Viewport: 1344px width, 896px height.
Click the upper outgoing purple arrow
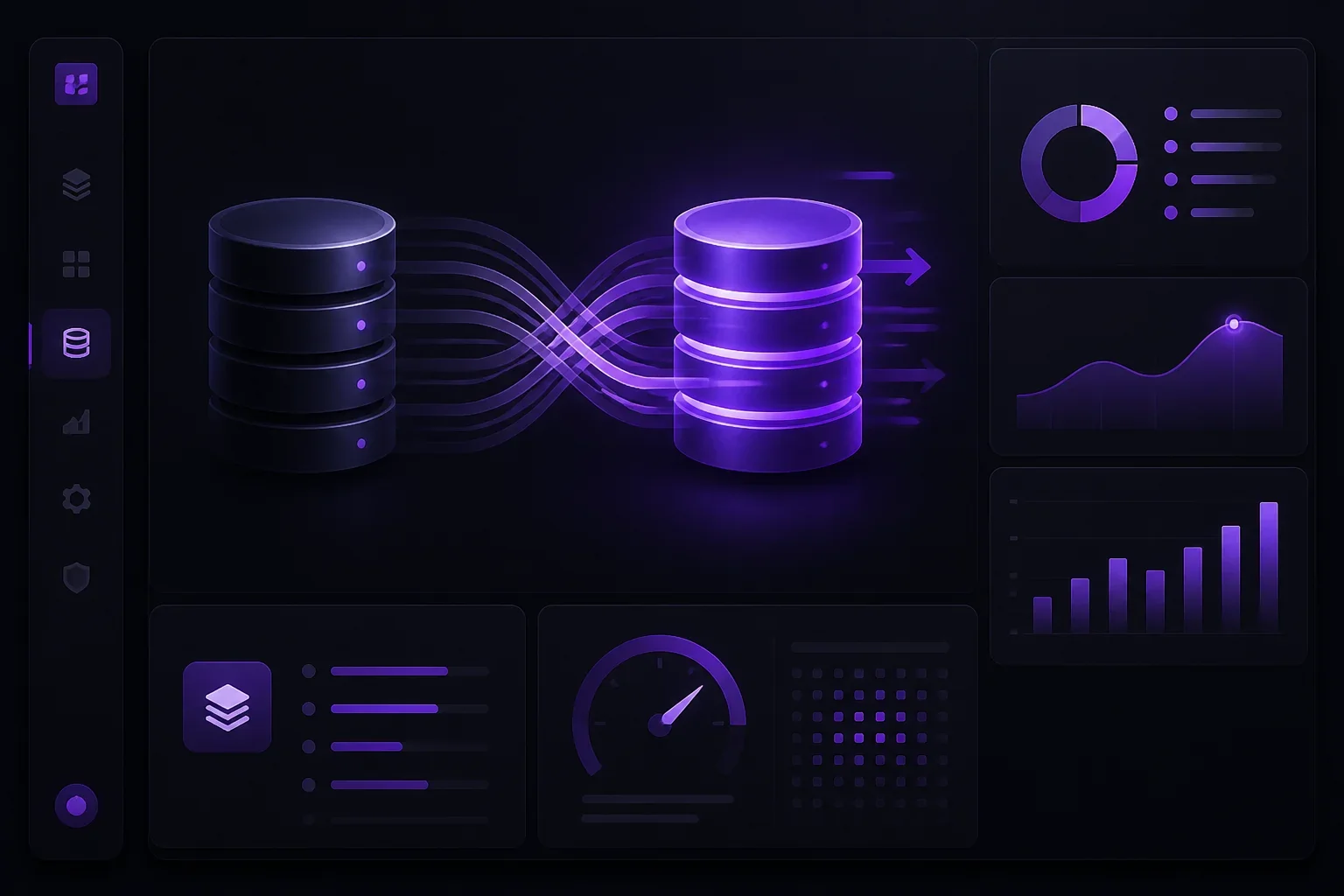point(897,266)
